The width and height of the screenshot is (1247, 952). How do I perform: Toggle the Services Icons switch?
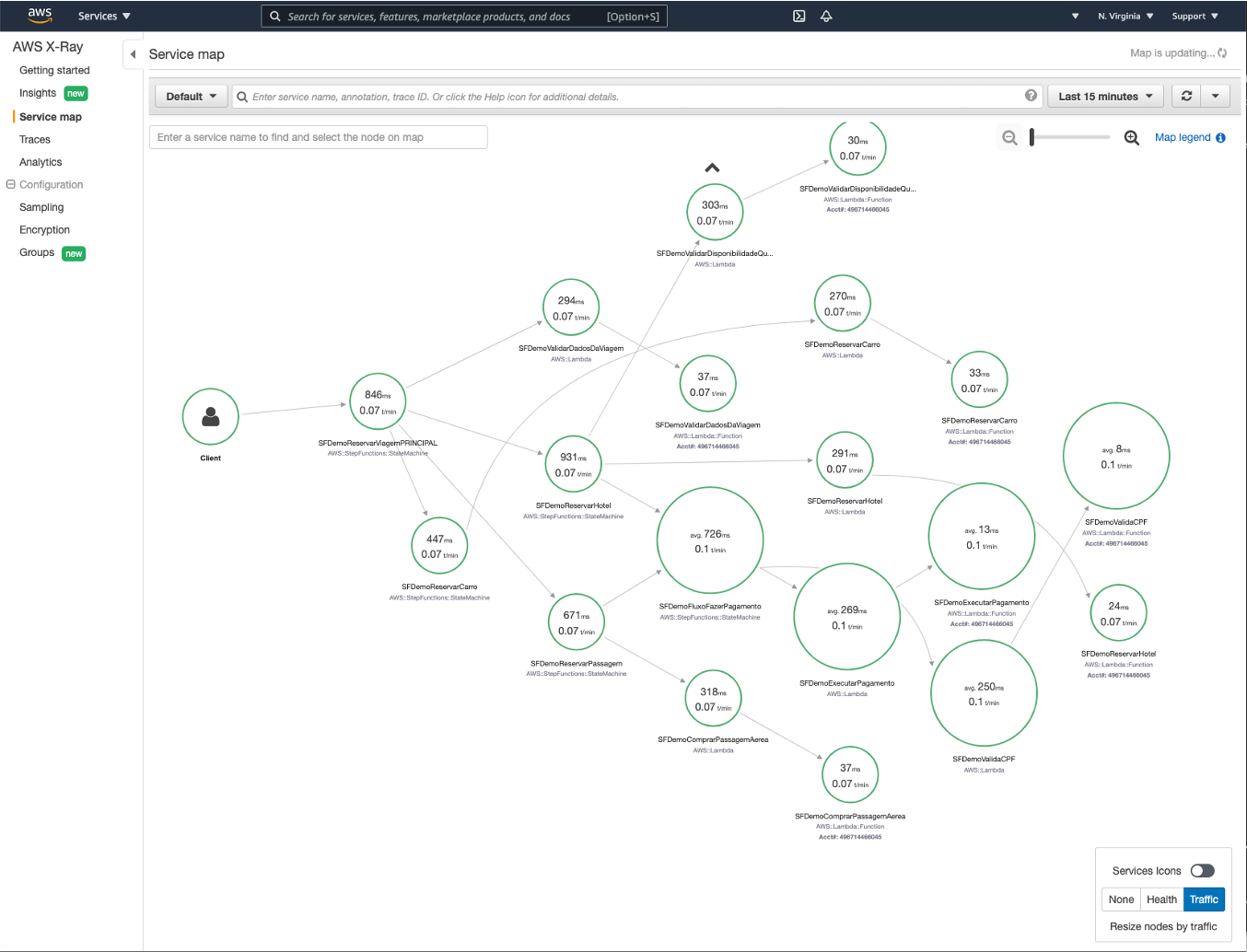(x=1202, y=871)
